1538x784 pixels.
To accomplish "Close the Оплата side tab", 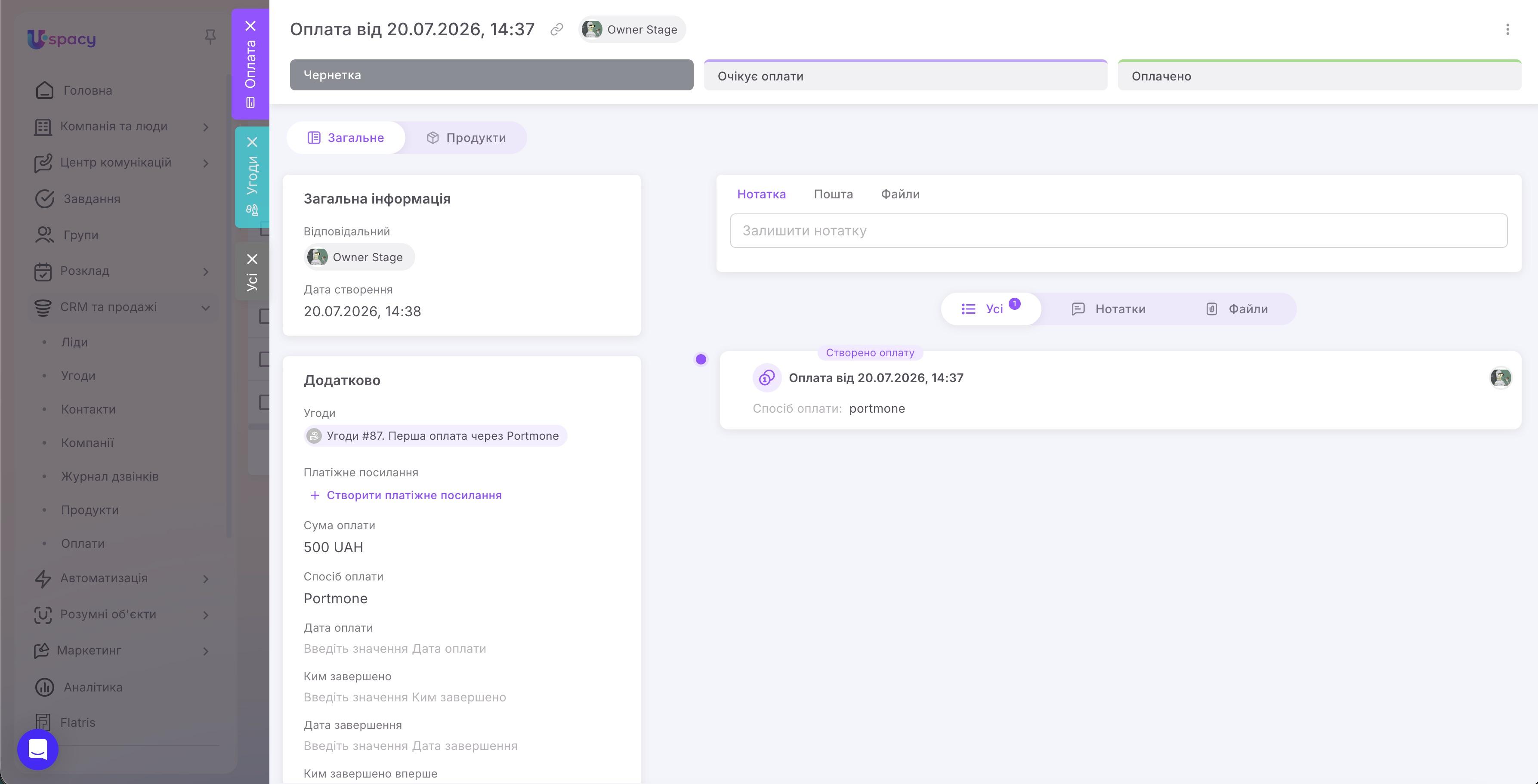I will (x=251, y=26).
